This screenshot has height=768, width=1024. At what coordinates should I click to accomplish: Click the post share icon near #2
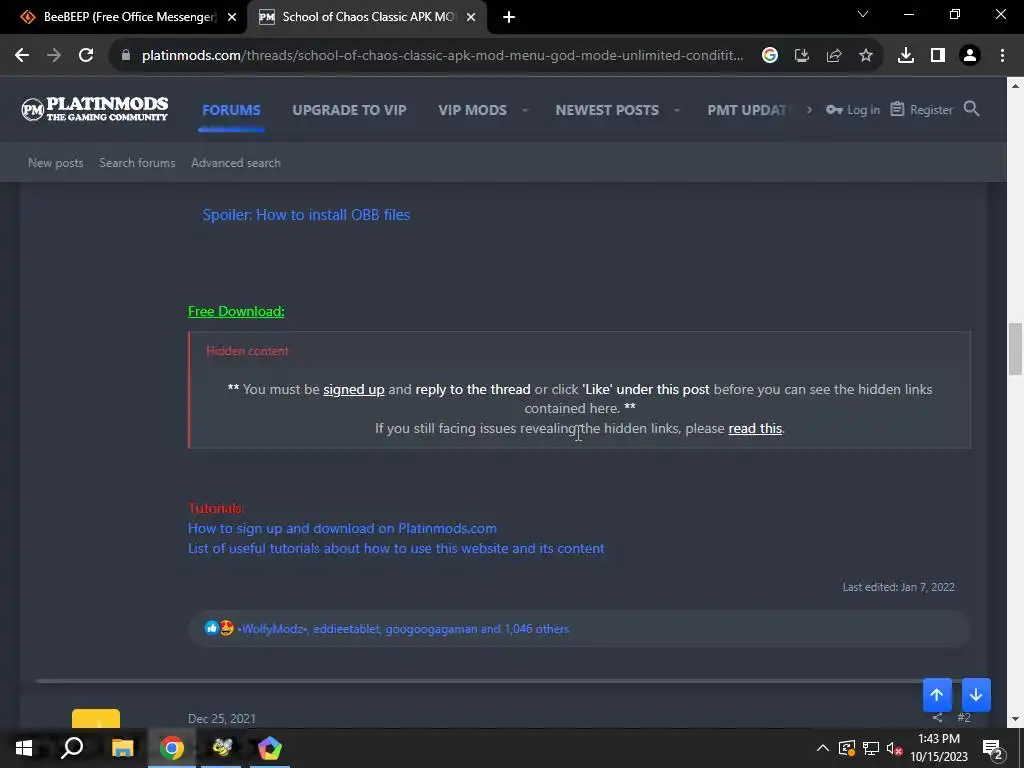coord(938,717)
